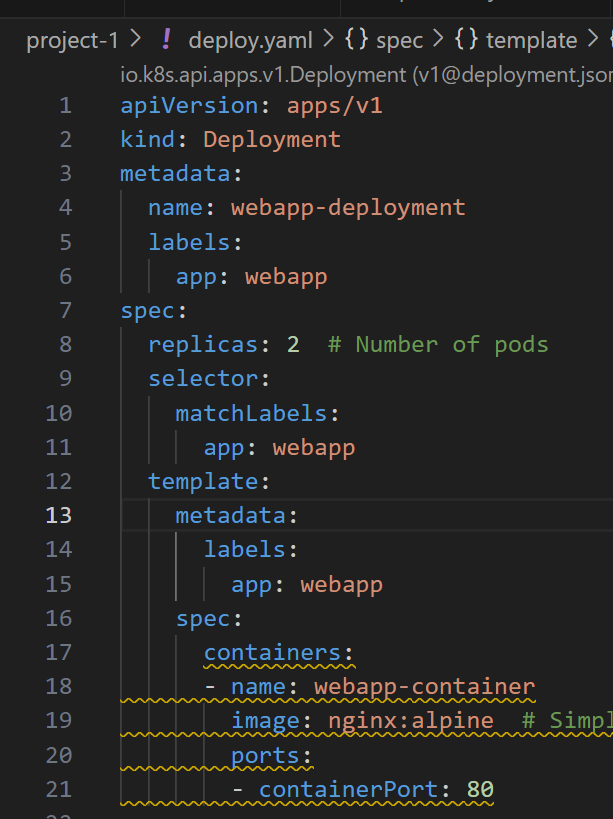
Task: Click the chevron after deploy.yaml breadcrumb
Action: [x=328, y=40]
